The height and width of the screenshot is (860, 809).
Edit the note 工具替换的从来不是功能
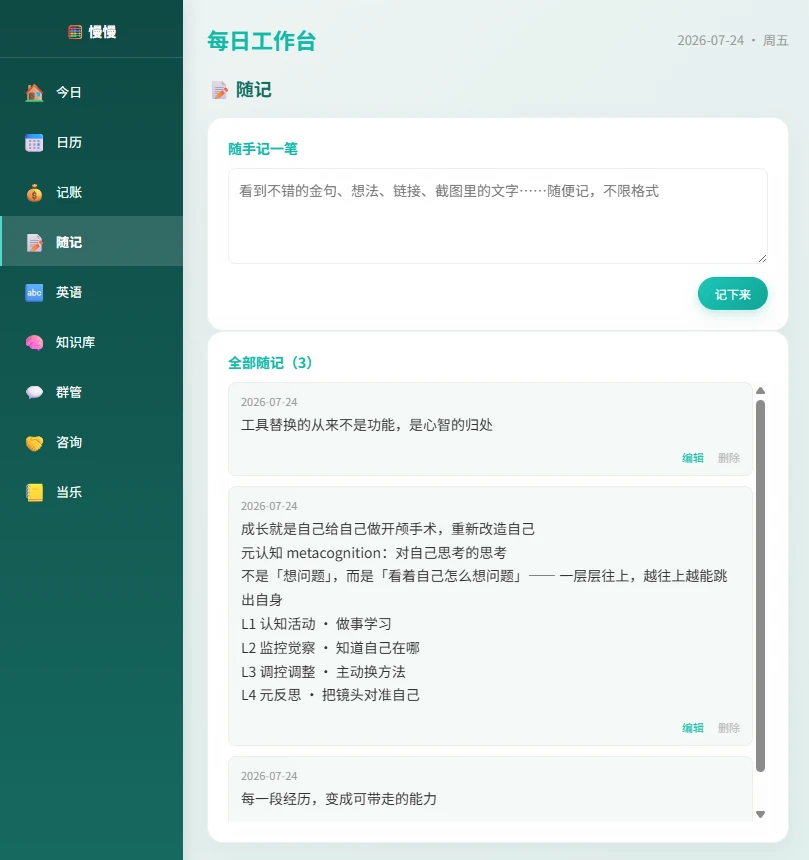click(693, 458)
